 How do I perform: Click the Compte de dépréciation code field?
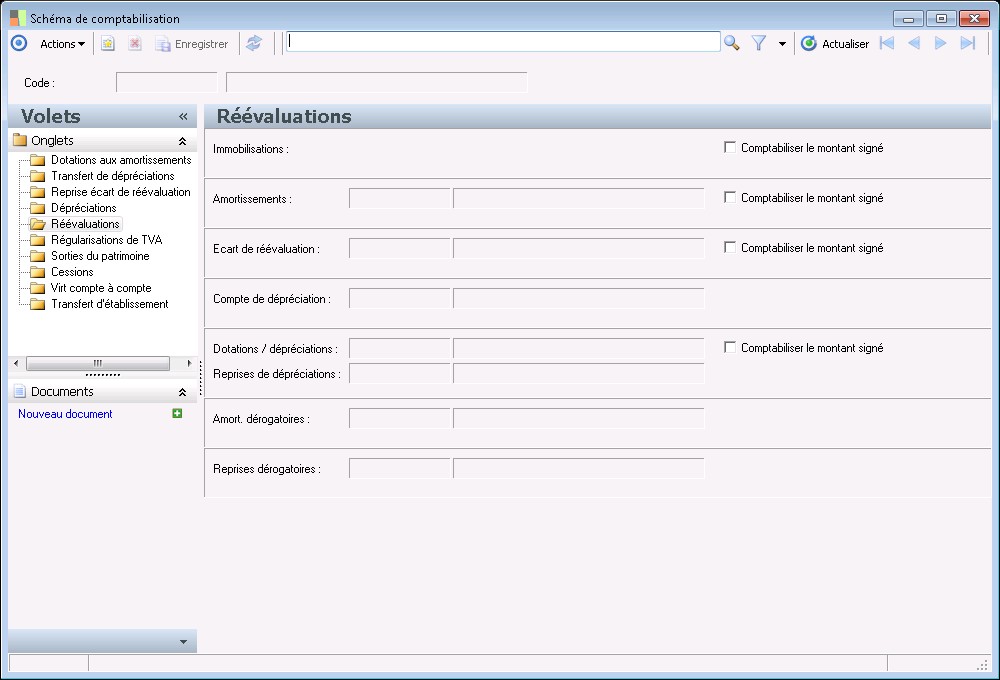(400, 298)
